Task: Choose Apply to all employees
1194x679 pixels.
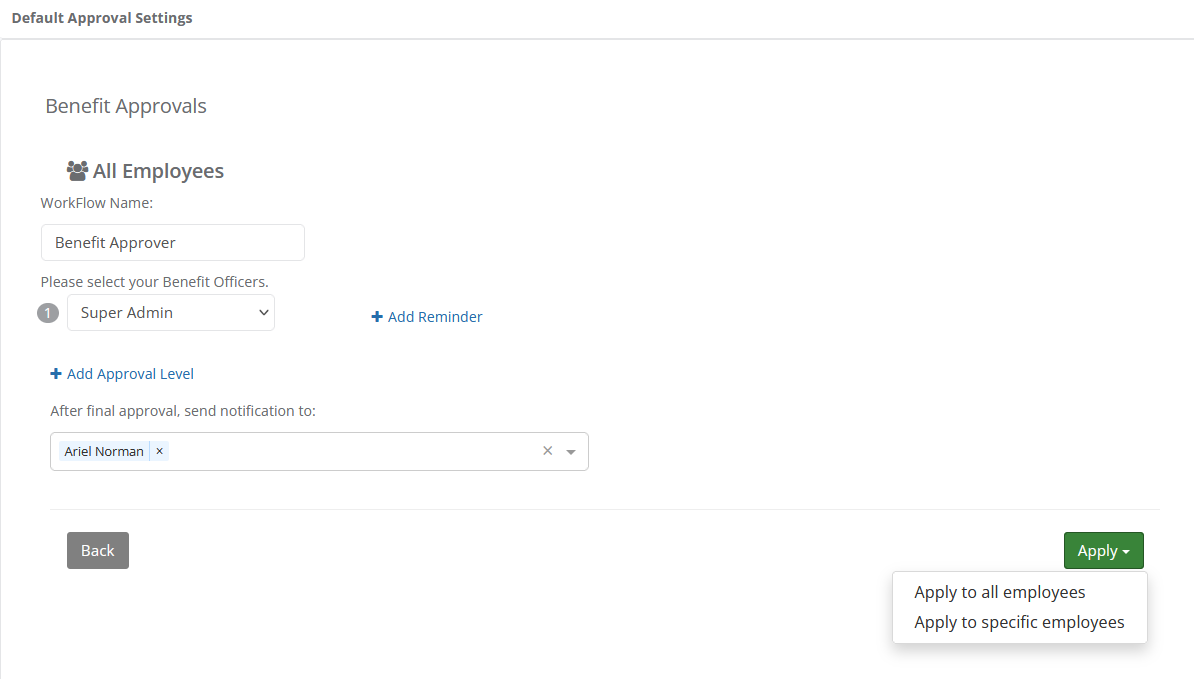Action: point(1000,592)
